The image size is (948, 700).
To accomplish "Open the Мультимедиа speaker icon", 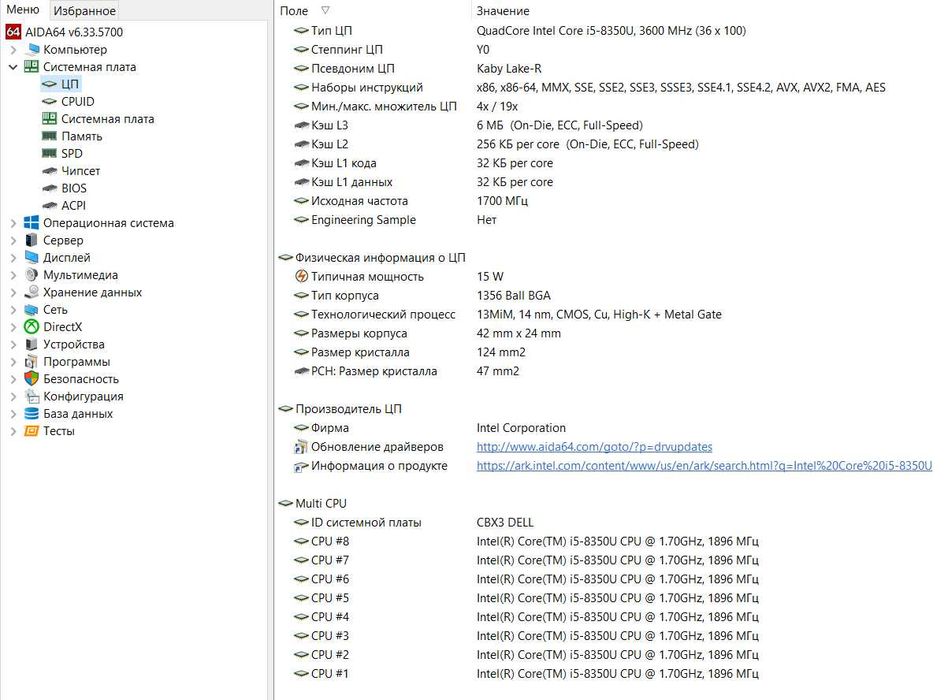I will pyautogui.click(x=31, y=274).
